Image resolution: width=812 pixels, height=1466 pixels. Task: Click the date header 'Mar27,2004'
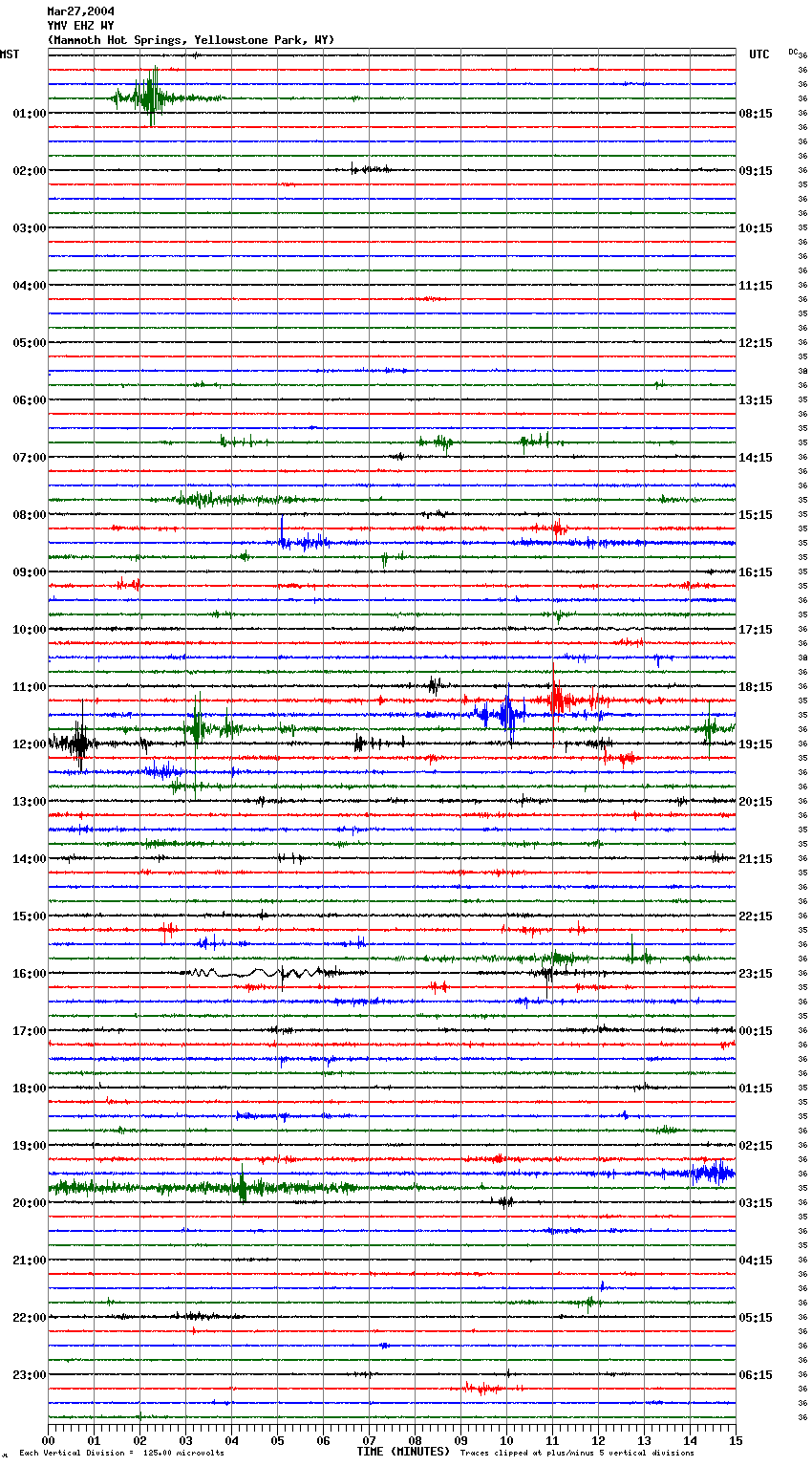(80, 11)
